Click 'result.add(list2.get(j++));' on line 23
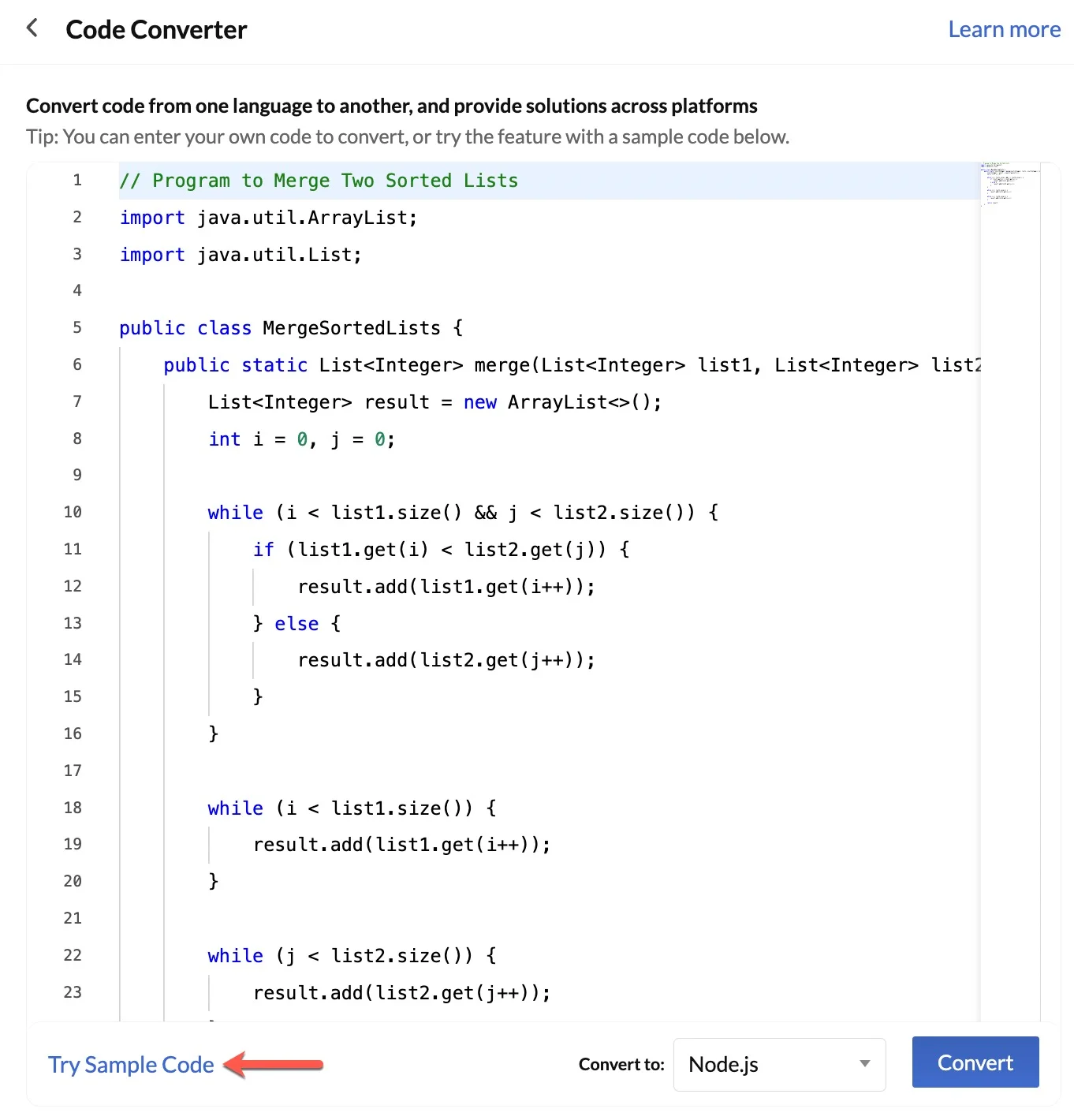 [401, 993]
